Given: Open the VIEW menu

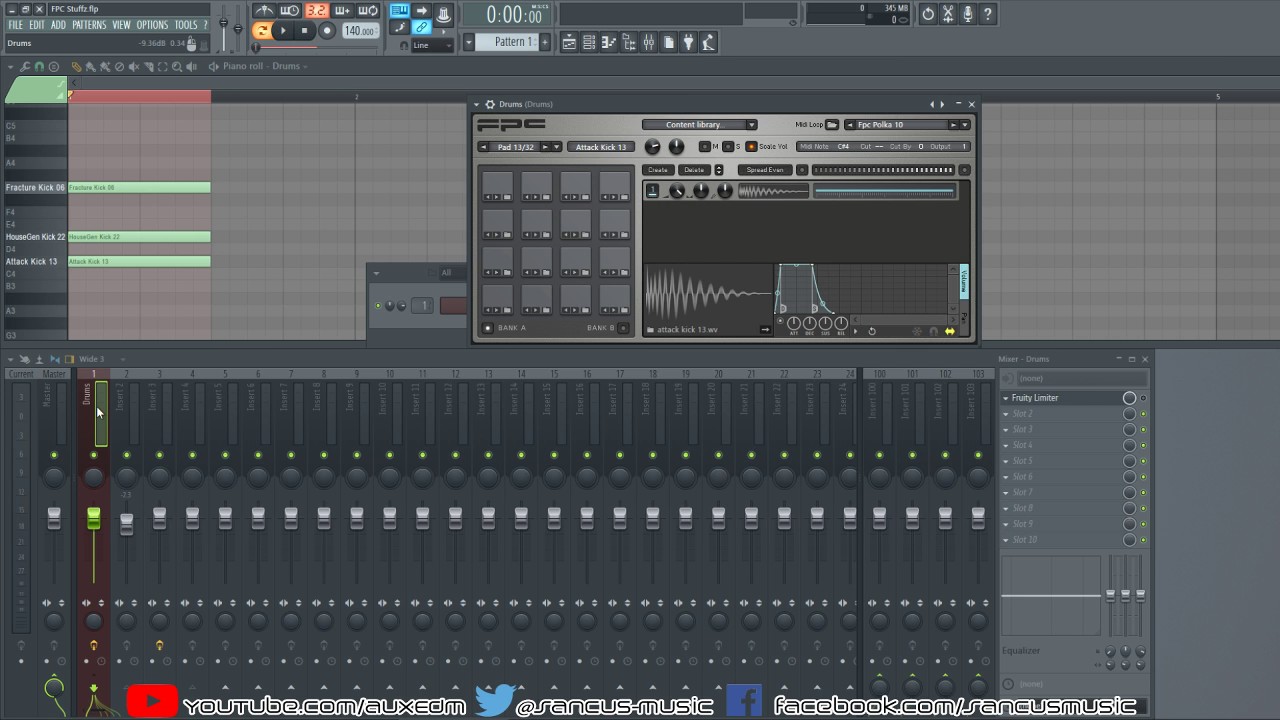Looking at the screenshot, I should point(121,25).
